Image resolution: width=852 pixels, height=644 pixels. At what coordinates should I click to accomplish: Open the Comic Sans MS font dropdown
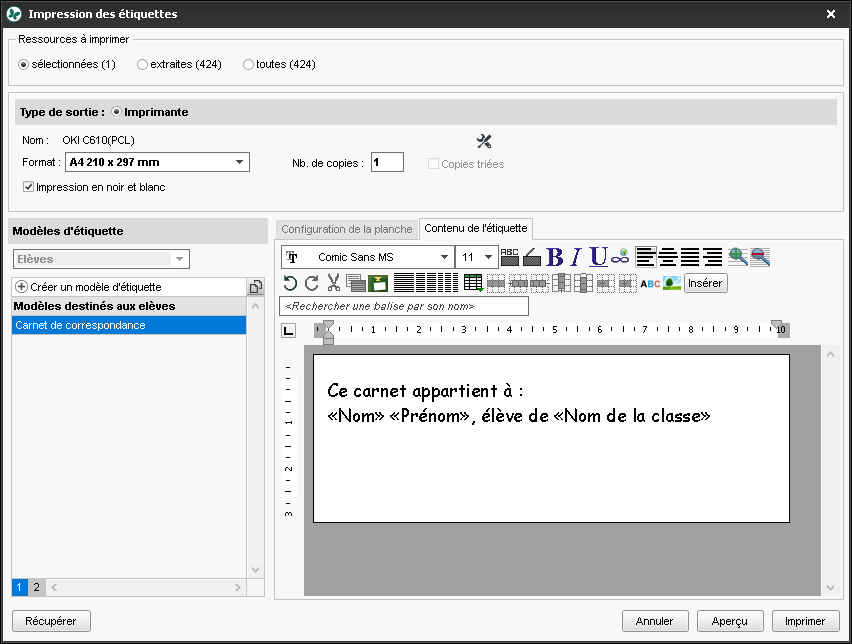click(x=367, y=257)
